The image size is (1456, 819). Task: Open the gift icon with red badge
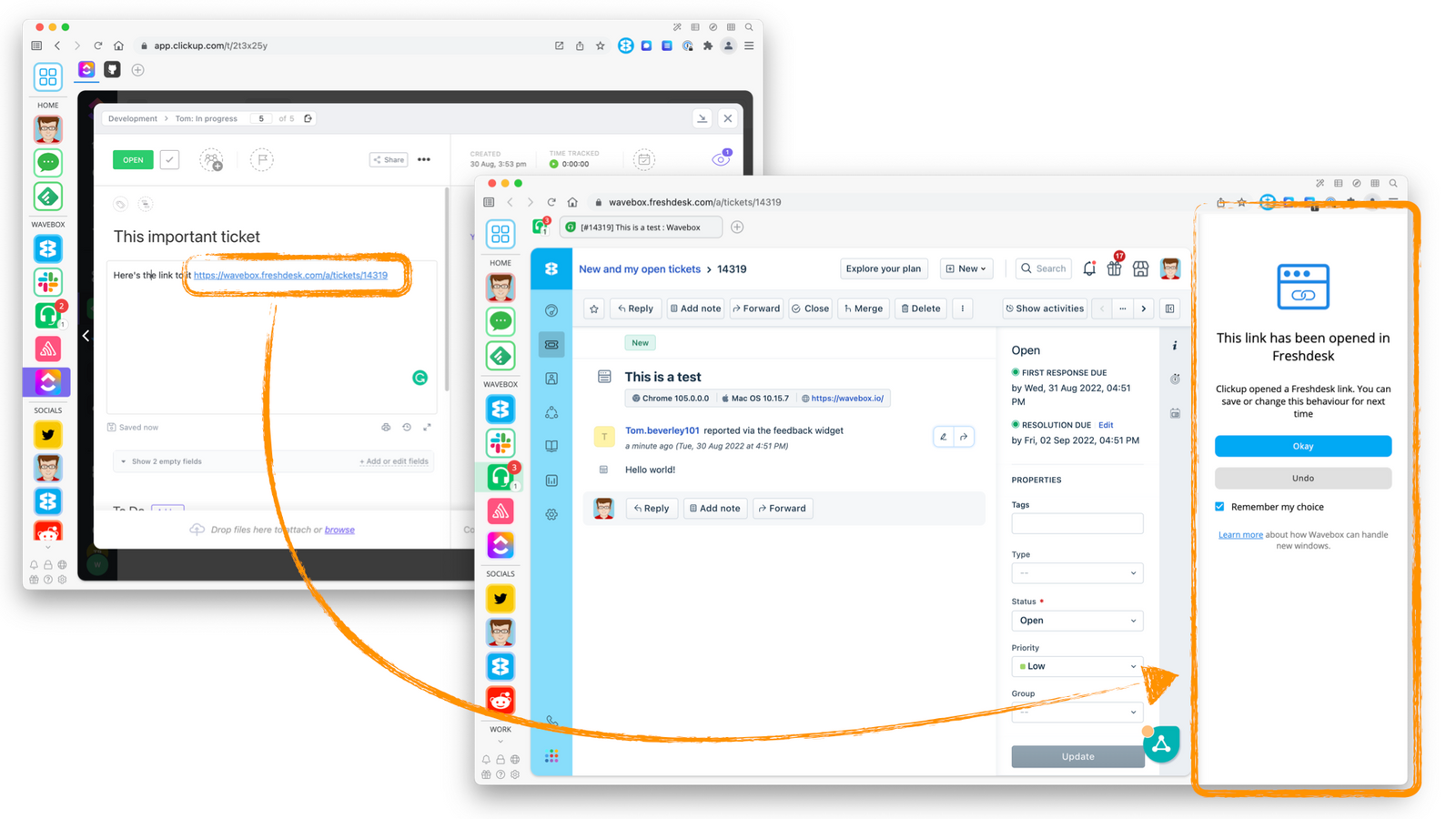(1114, 268)
